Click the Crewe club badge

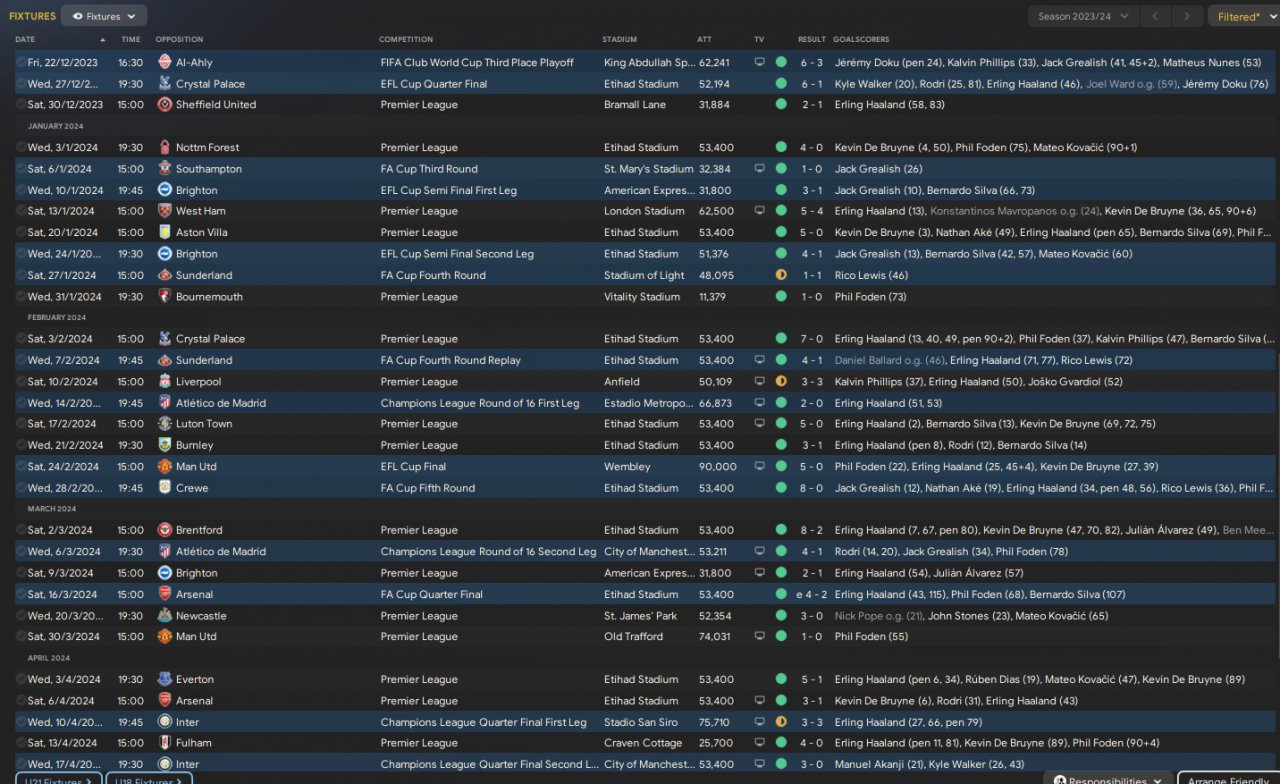pyautogui.click(x=165, y=488)
